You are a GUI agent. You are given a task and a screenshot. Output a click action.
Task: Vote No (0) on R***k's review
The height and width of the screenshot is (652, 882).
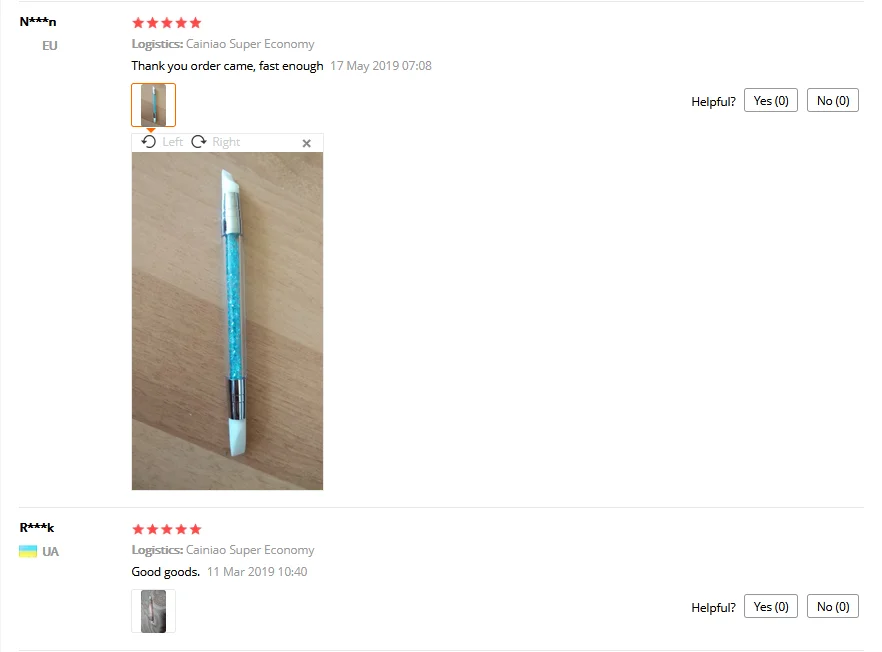832,606
